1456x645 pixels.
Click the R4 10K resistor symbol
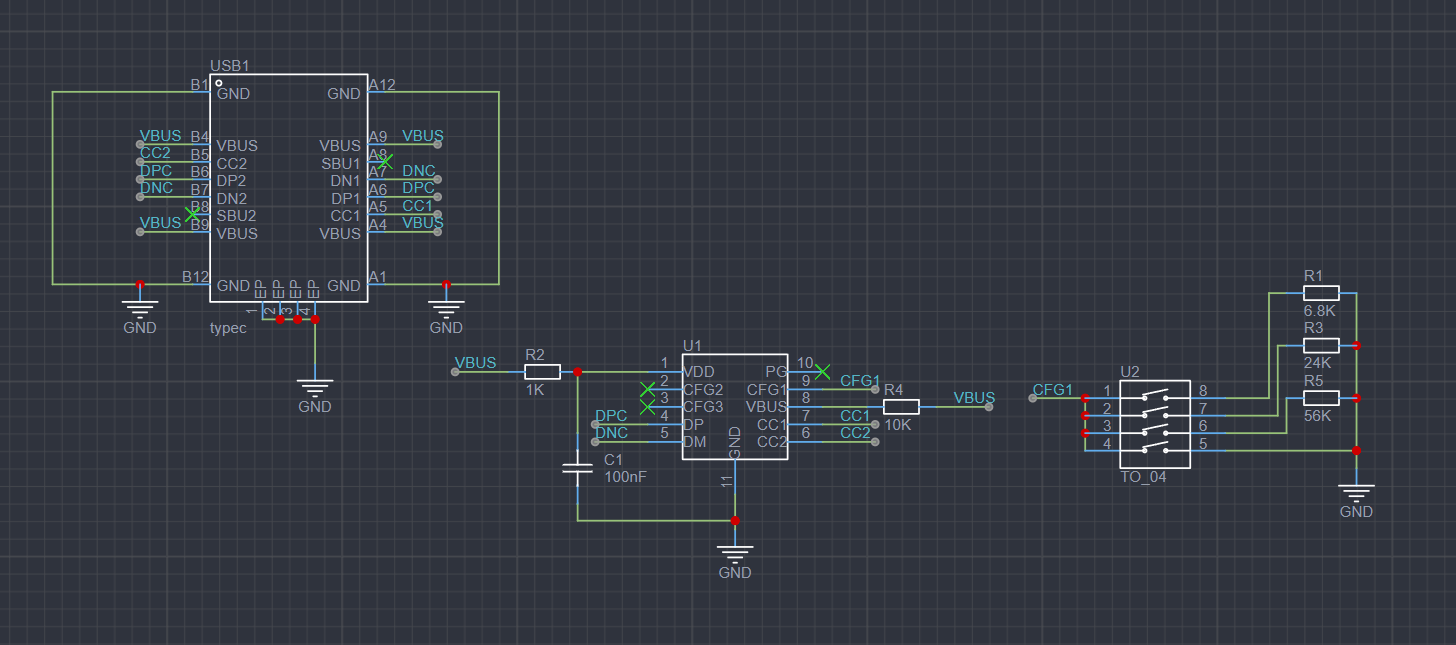901,407
